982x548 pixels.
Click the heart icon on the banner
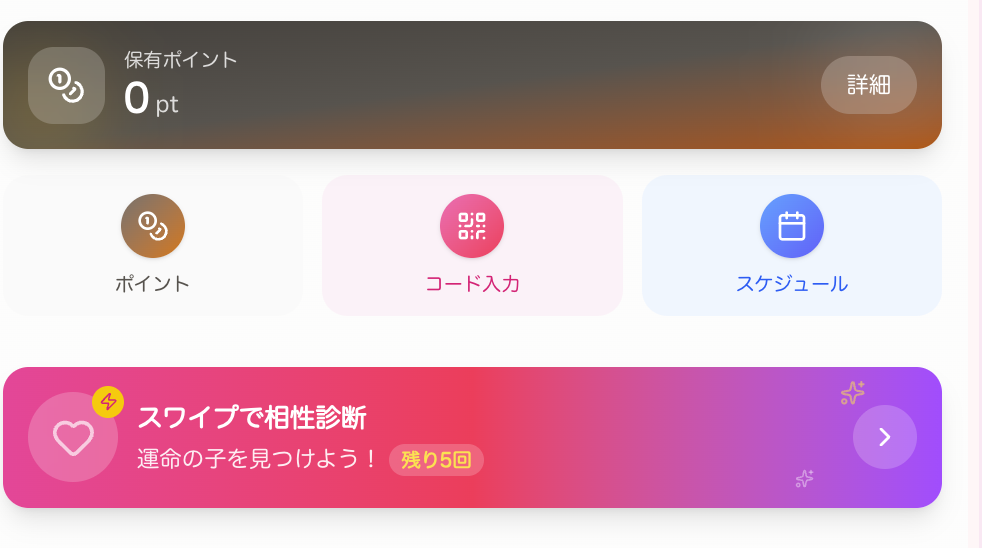click(73, 437)
